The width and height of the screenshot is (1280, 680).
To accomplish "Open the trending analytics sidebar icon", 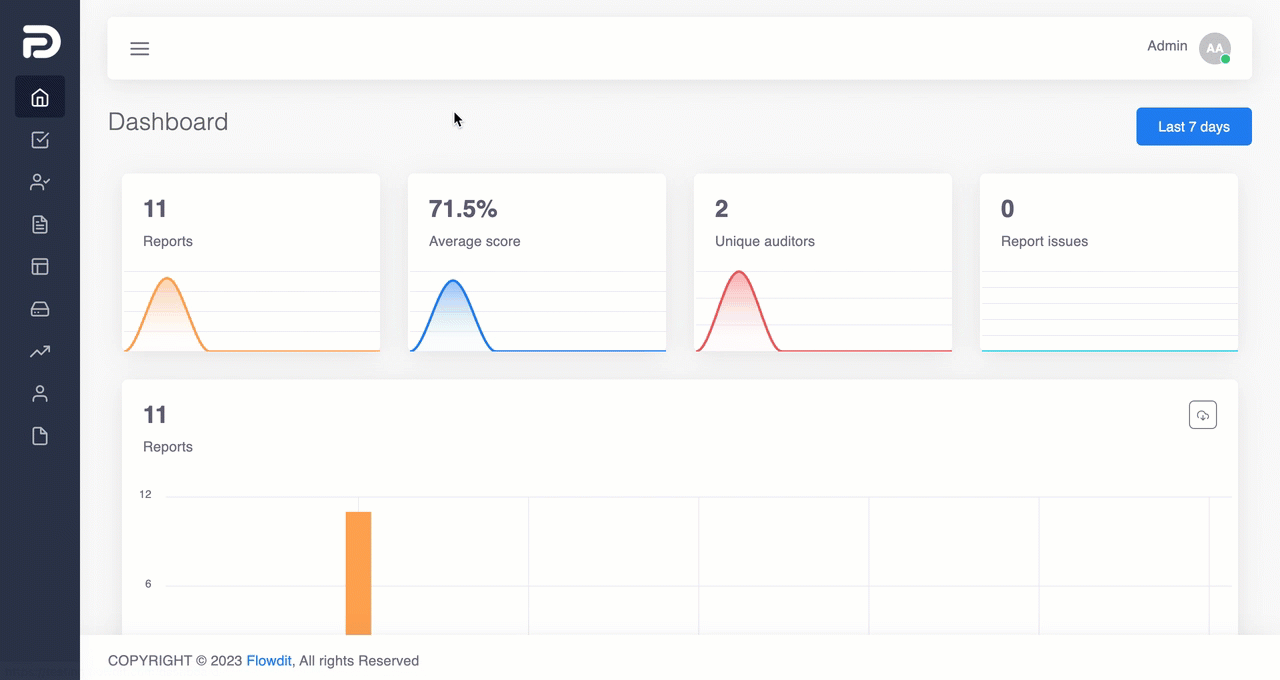I will coord(40,351).
